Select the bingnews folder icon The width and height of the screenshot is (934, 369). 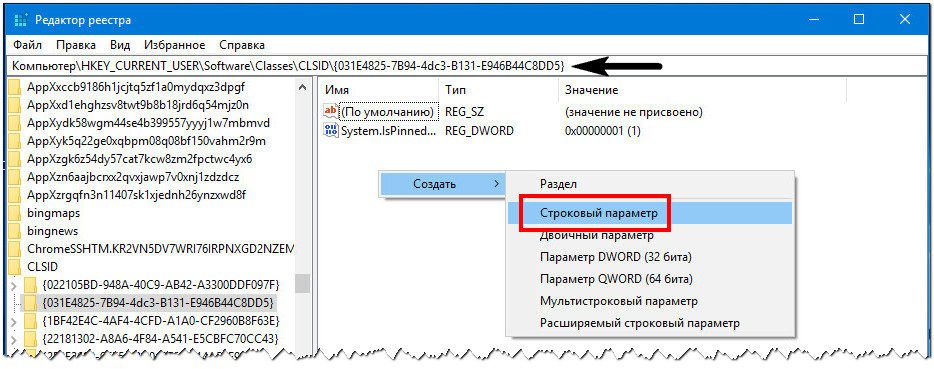click(14, 231)
